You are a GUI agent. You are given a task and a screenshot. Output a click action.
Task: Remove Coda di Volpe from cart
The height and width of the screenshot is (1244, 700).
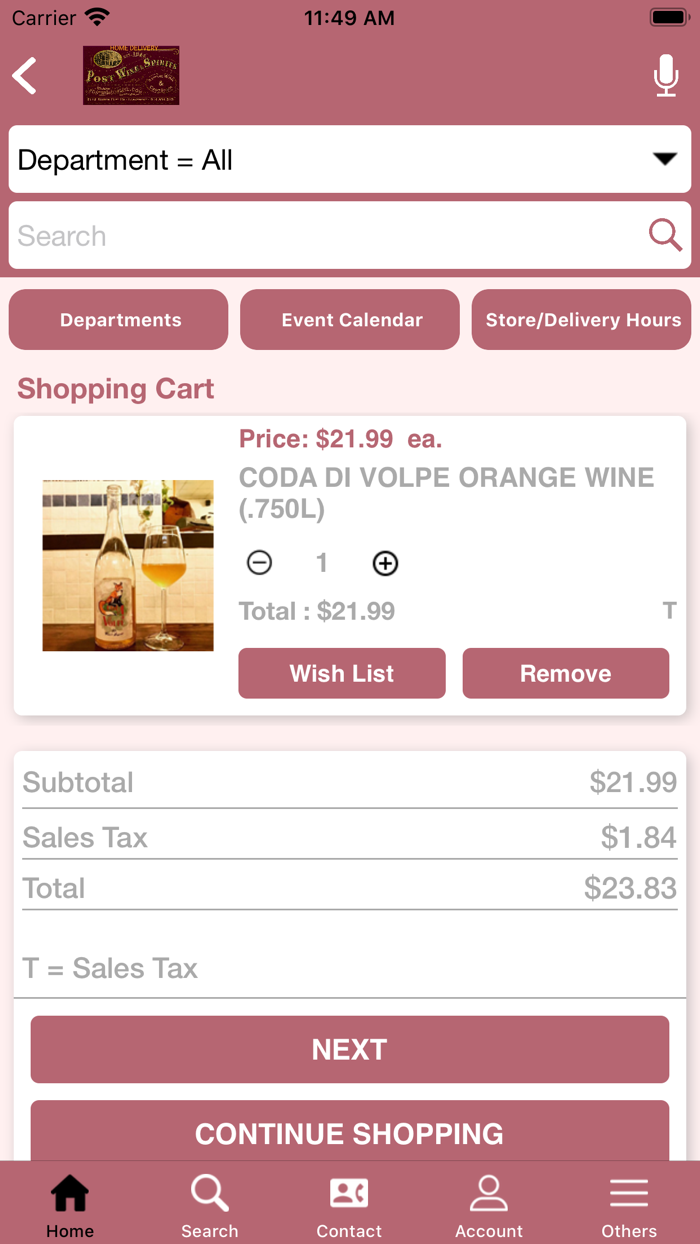pos(565,673)
